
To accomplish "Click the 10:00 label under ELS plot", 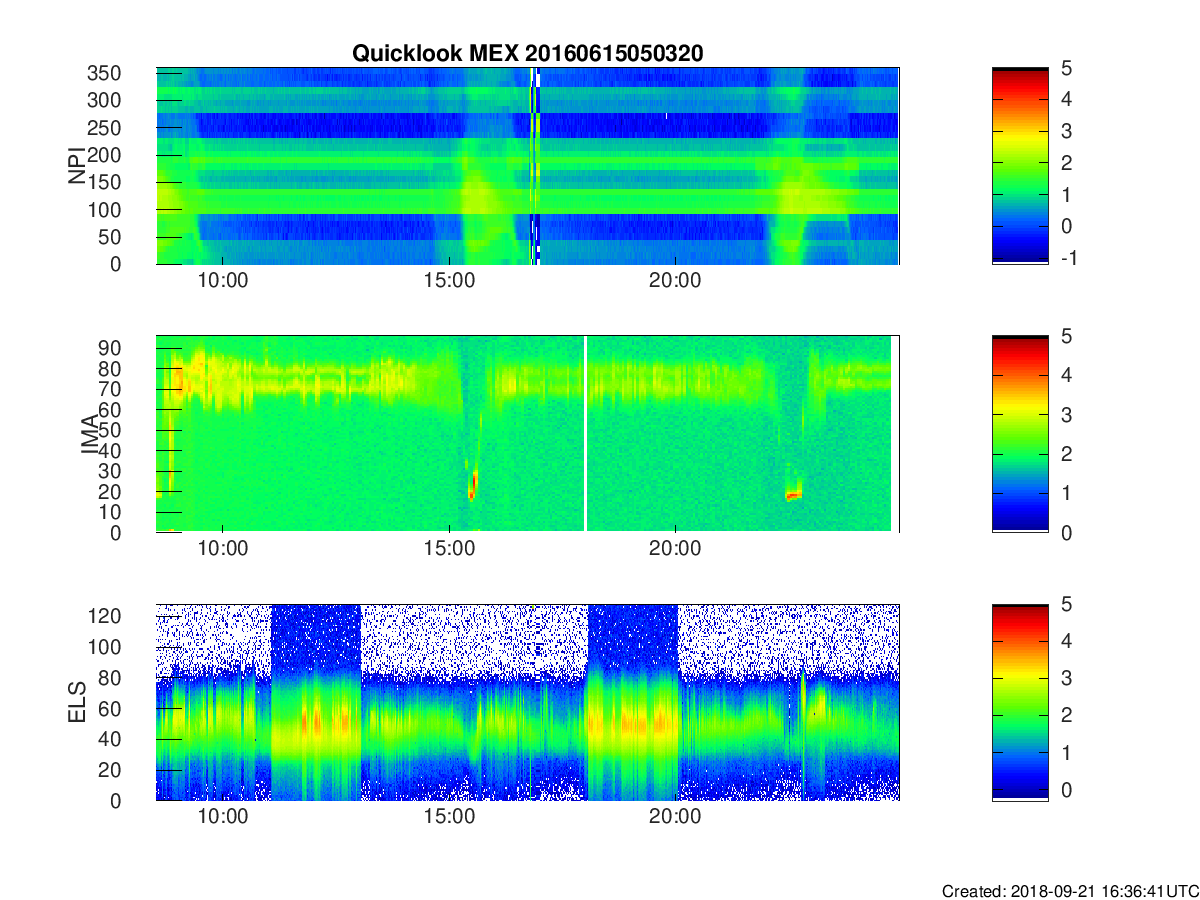I will (222, 818).
